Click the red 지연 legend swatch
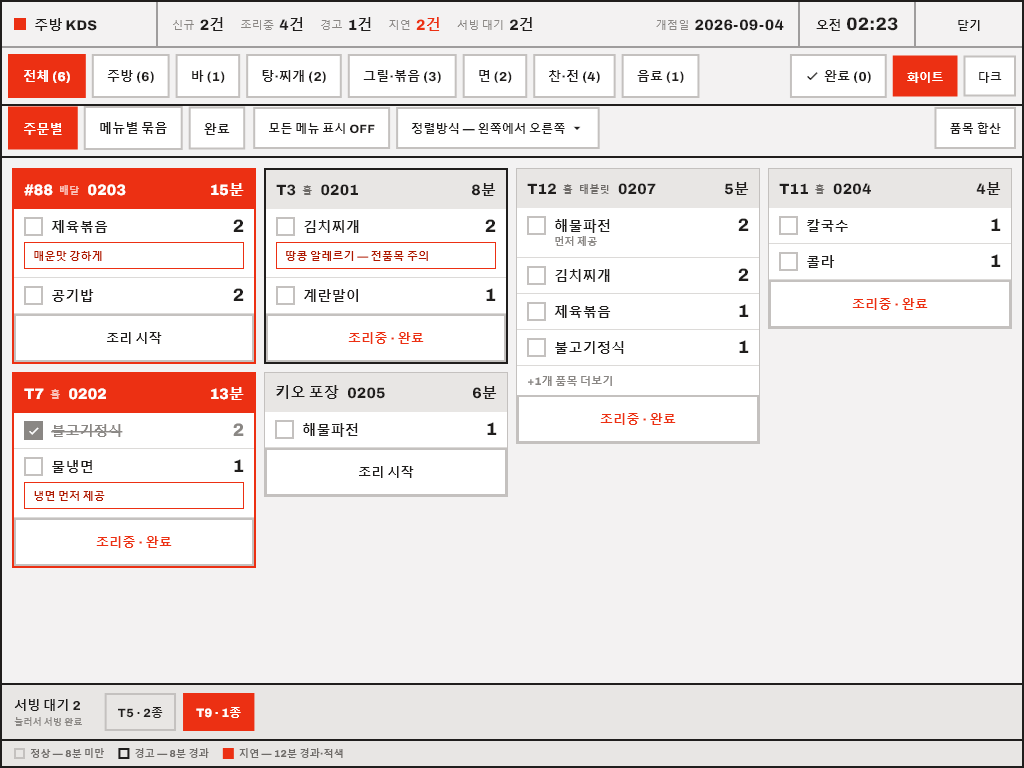The image size is (1024, 768). 228,754
